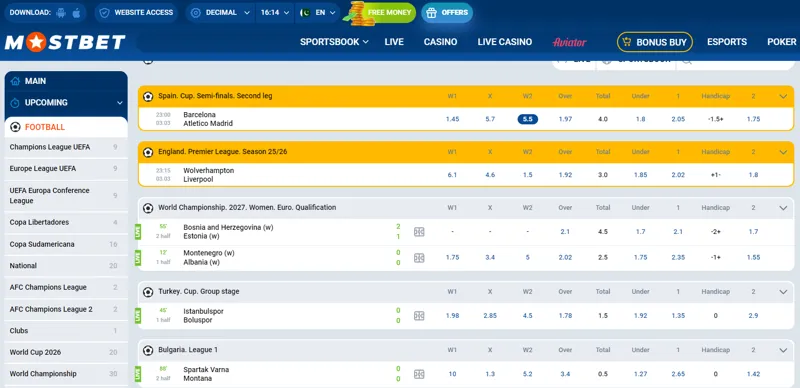Click LIVE badge of Bosnia and Herzegovina match

pyautogui.click(x=138, y=232)
